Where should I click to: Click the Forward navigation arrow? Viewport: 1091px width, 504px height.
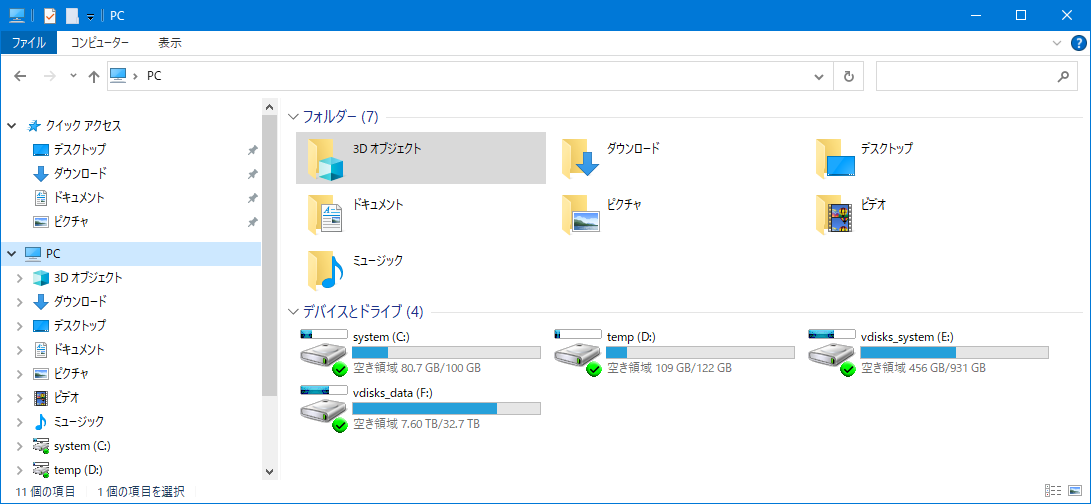pyautogui.click(x=49, y=77)
